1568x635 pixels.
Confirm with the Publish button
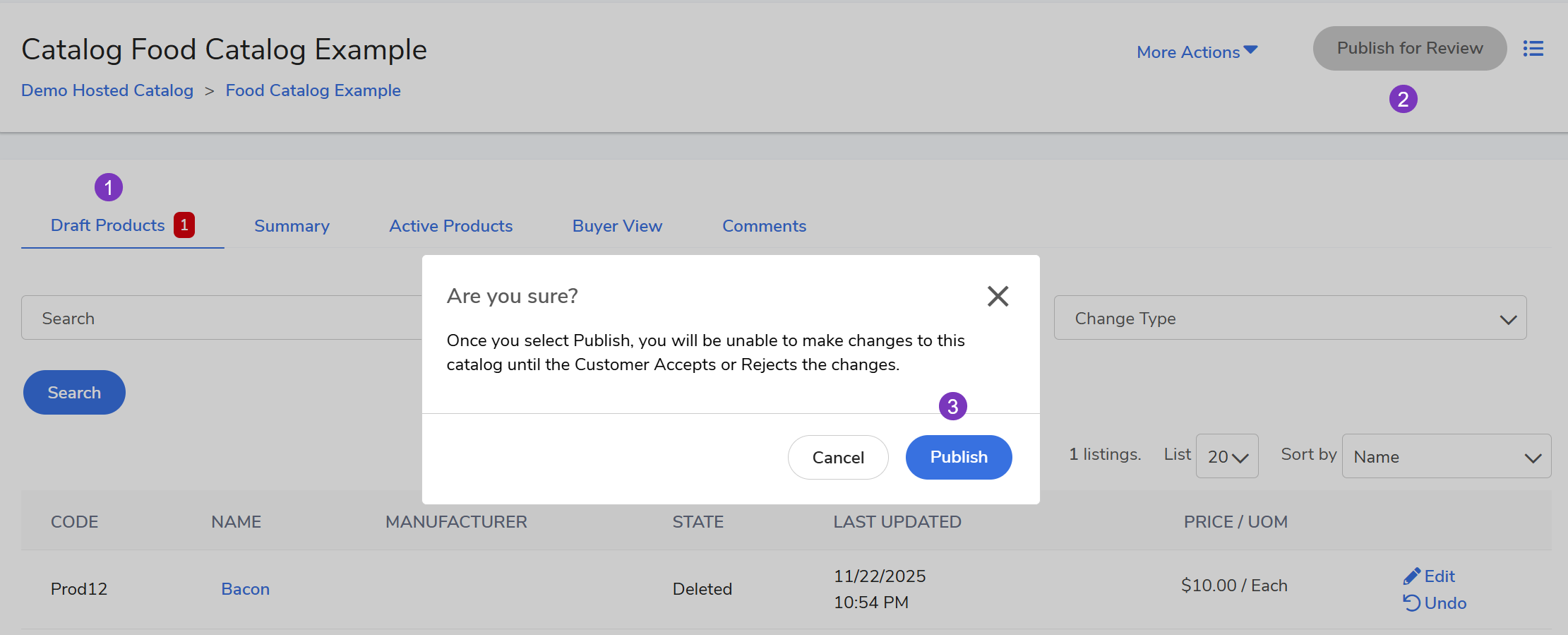tap(958, 457)
